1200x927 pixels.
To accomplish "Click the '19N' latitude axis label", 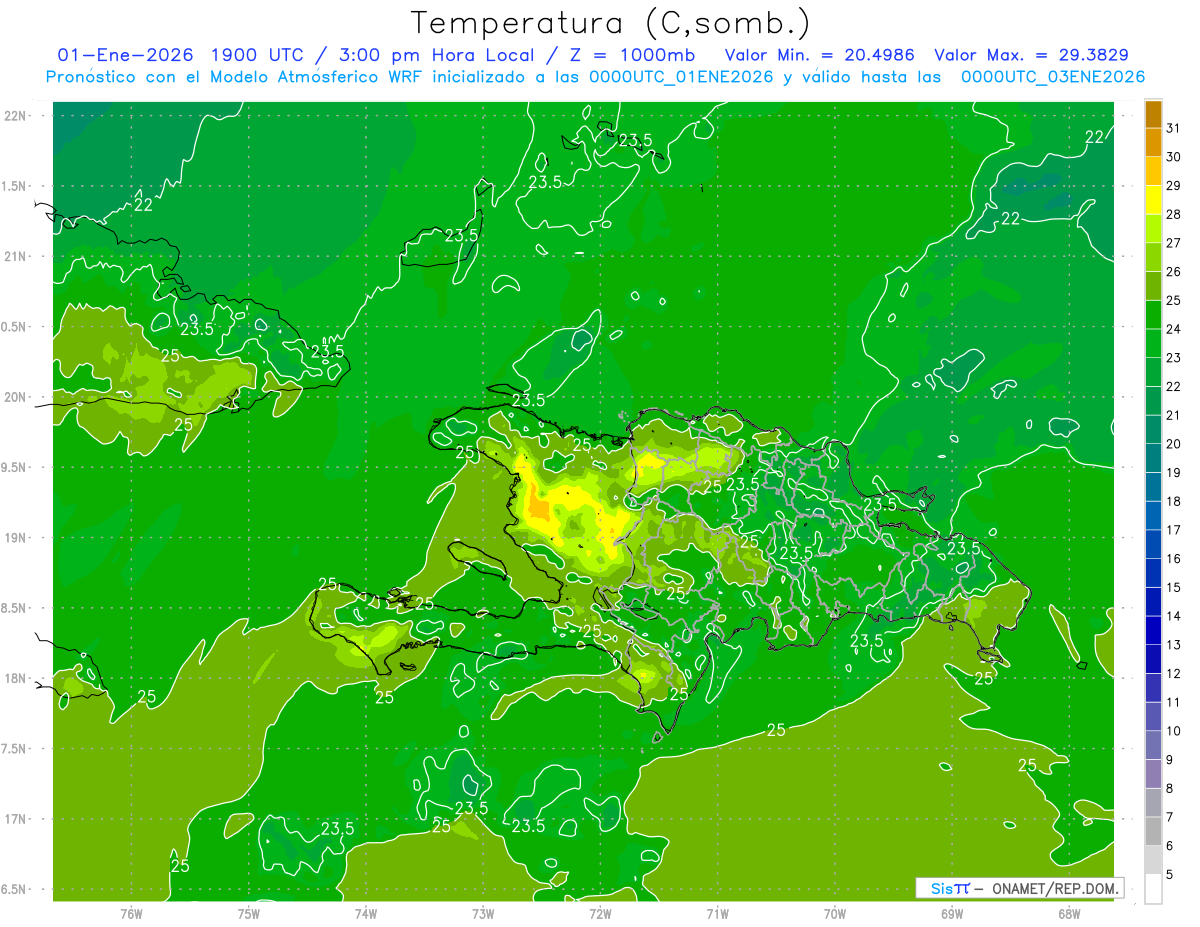I will (14, 537).
